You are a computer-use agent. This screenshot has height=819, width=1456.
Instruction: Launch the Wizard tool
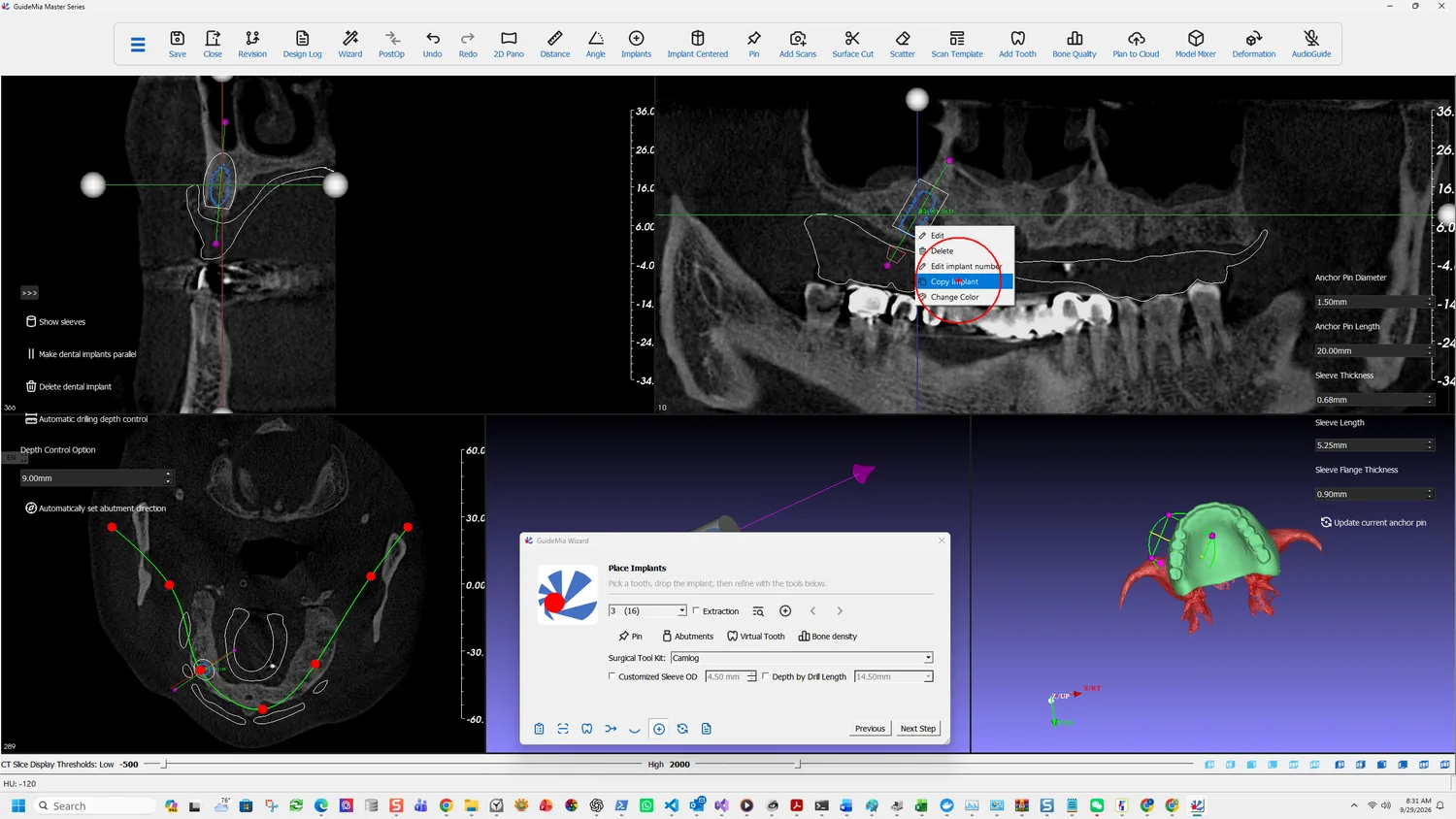click(350, 44)
